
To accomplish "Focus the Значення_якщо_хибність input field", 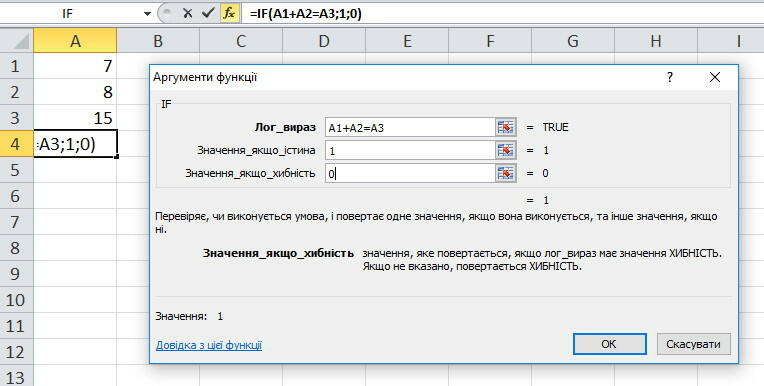I will click(410, 174).
